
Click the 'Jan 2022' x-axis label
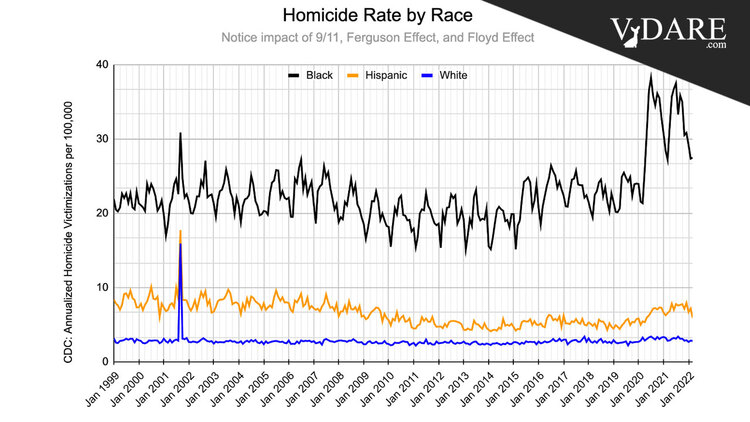tap(677, 388)
